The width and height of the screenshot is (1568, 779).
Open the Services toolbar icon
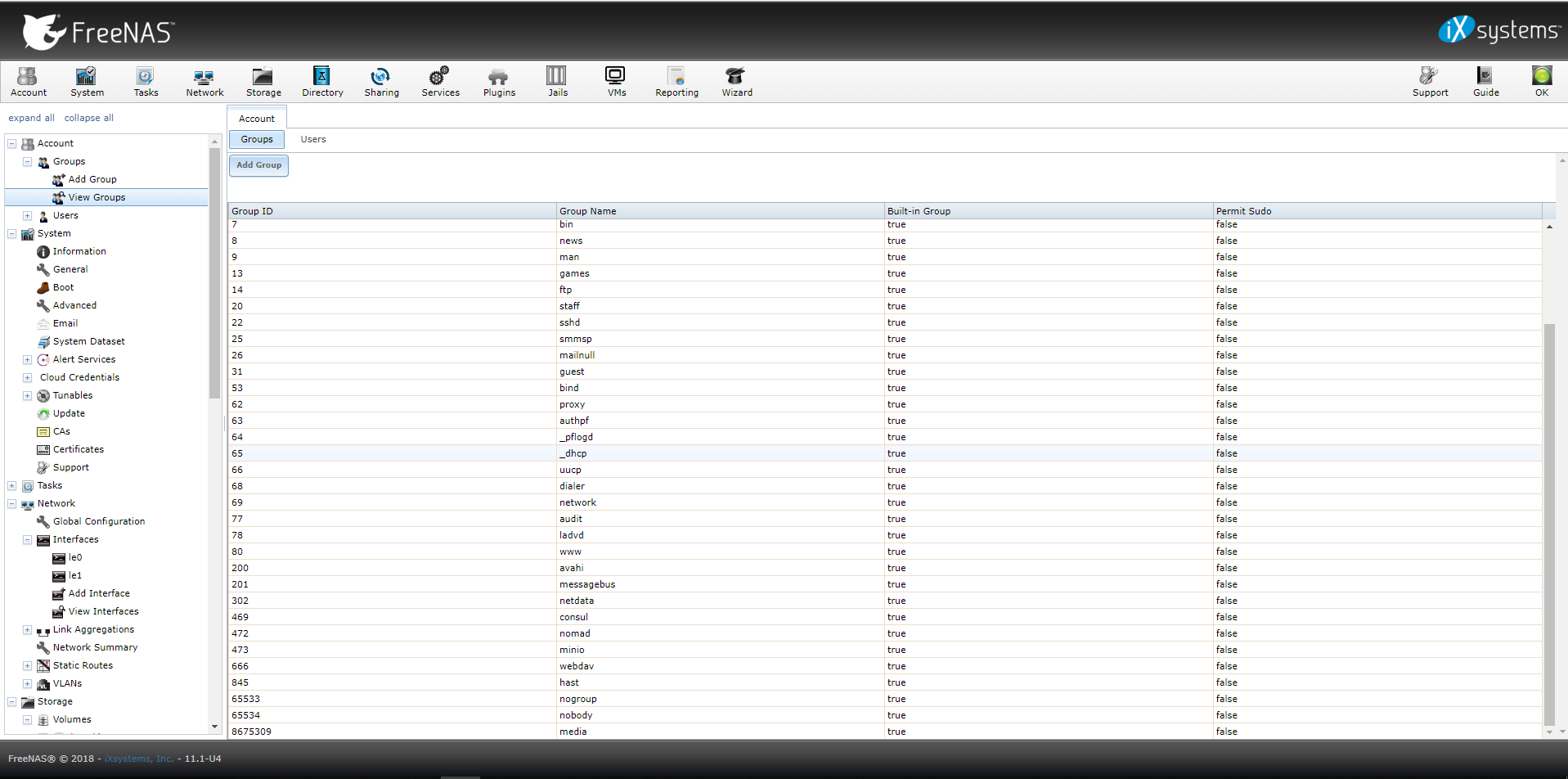[x=440, y=82]
